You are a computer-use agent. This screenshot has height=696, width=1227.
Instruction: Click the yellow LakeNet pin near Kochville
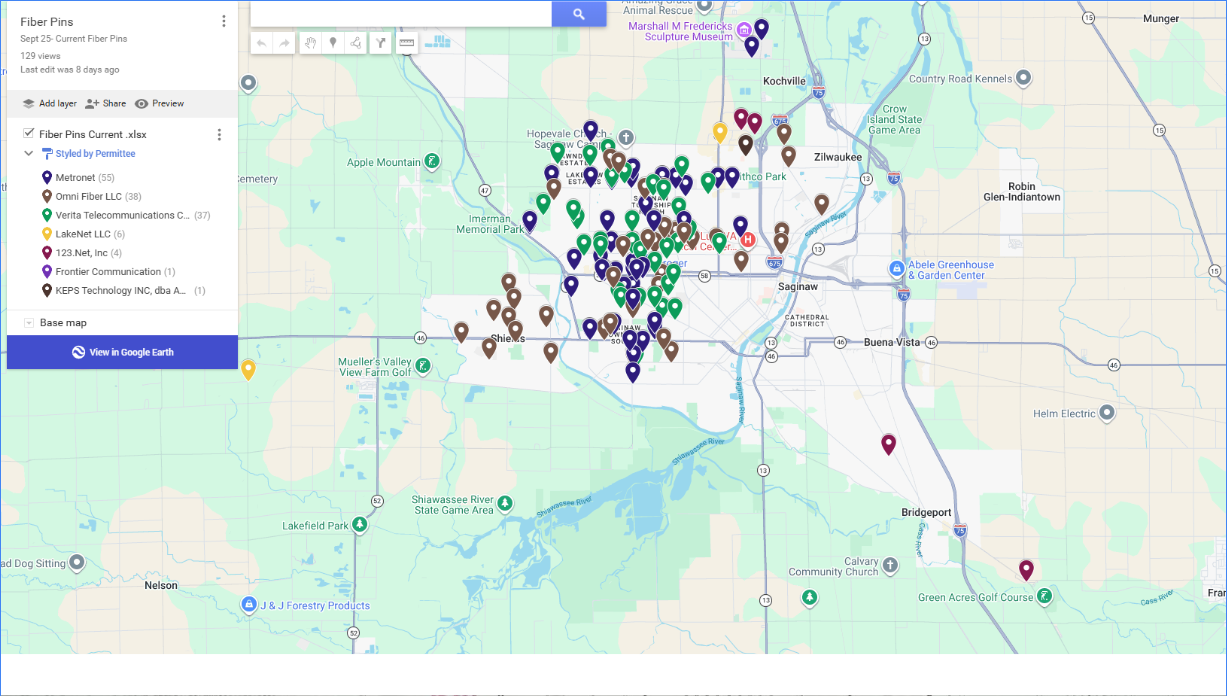point(720,132)
